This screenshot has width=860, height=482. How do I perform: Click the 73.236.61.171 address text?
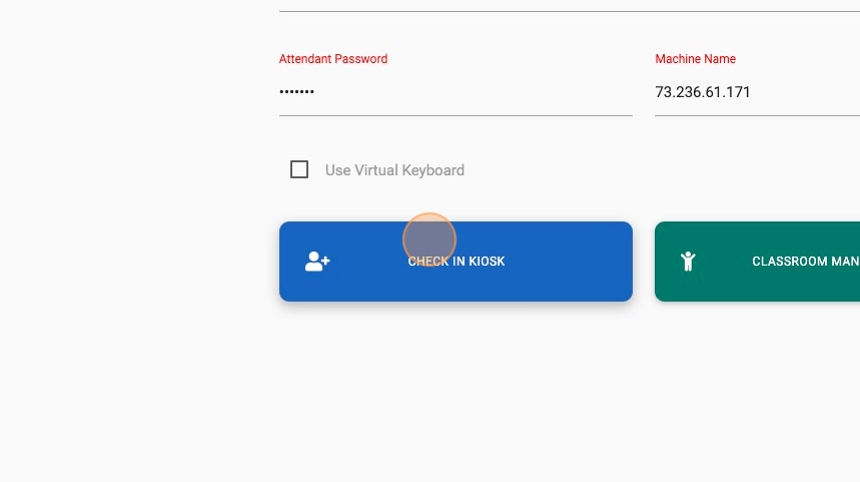tap(702, 92)
